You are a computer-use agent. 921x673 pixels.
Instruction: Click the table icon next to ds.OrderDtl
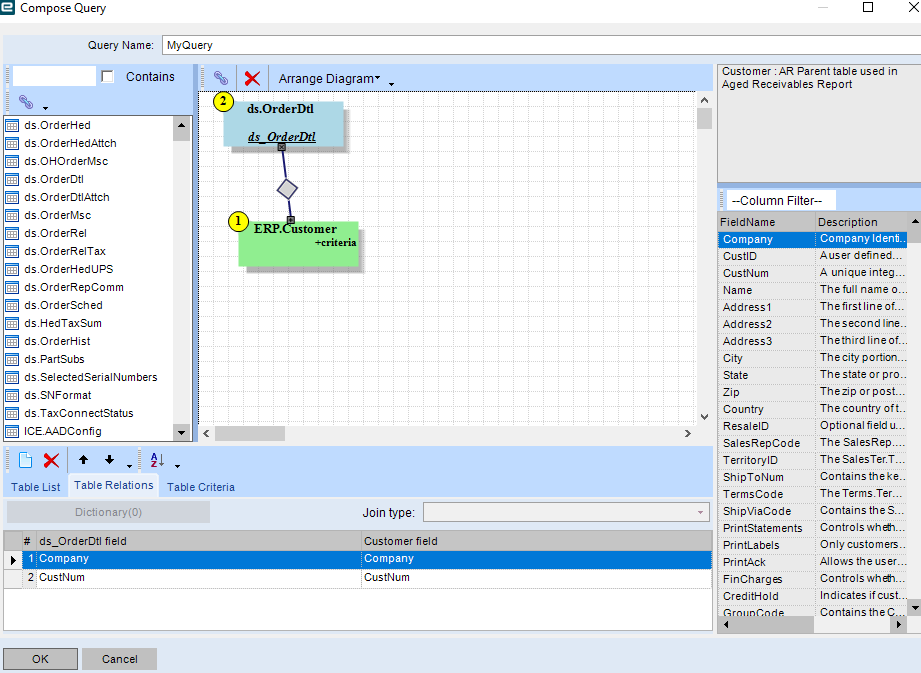[x=12, y=179]
